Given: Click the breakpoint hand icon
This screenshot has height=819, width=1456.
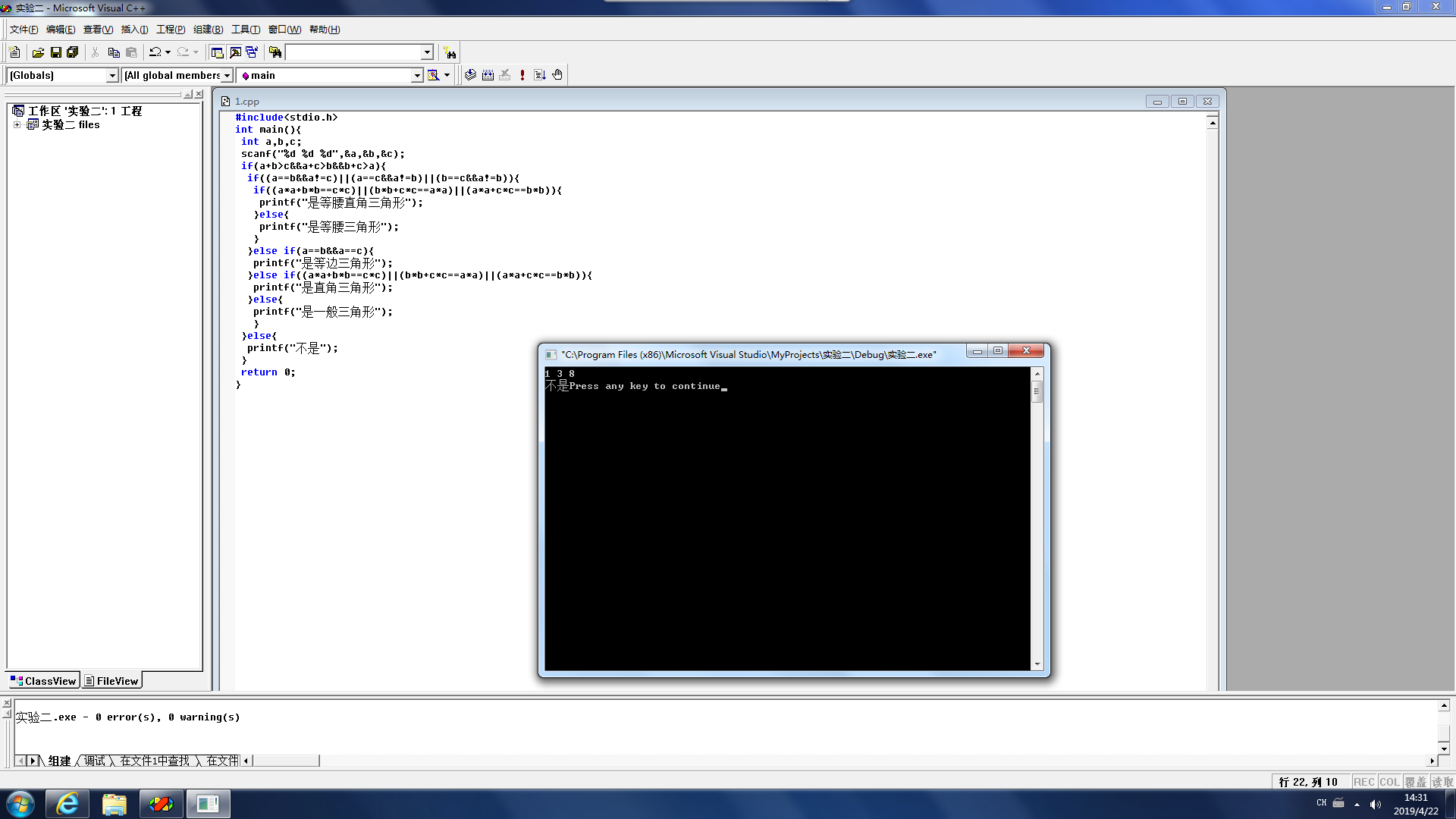Looking at the screenshot, I should 557,75.
